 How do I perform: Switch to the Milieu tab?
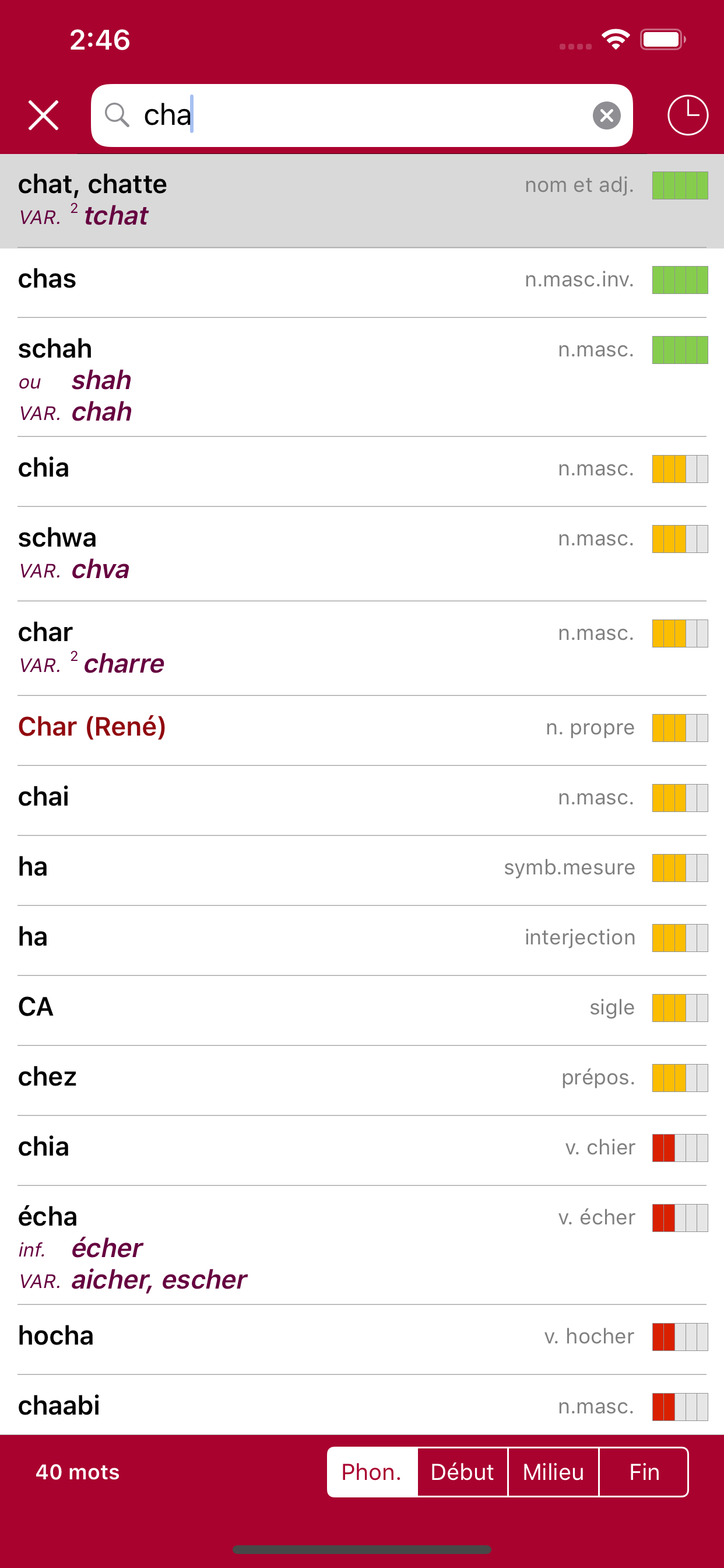554,1472
